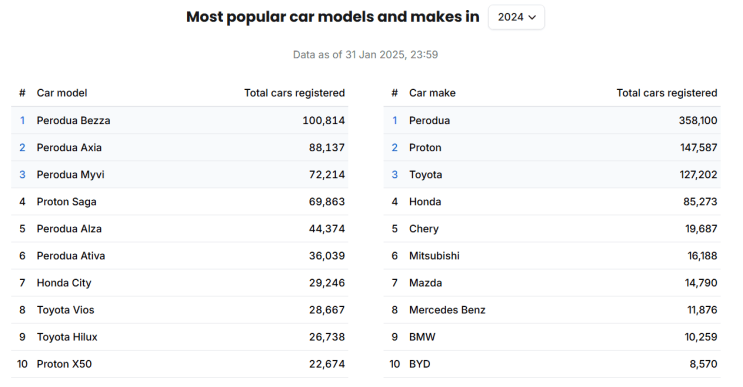Viewport: 743px width, 387px height.
Task: Click the 19,687 total
Action: 701,228
